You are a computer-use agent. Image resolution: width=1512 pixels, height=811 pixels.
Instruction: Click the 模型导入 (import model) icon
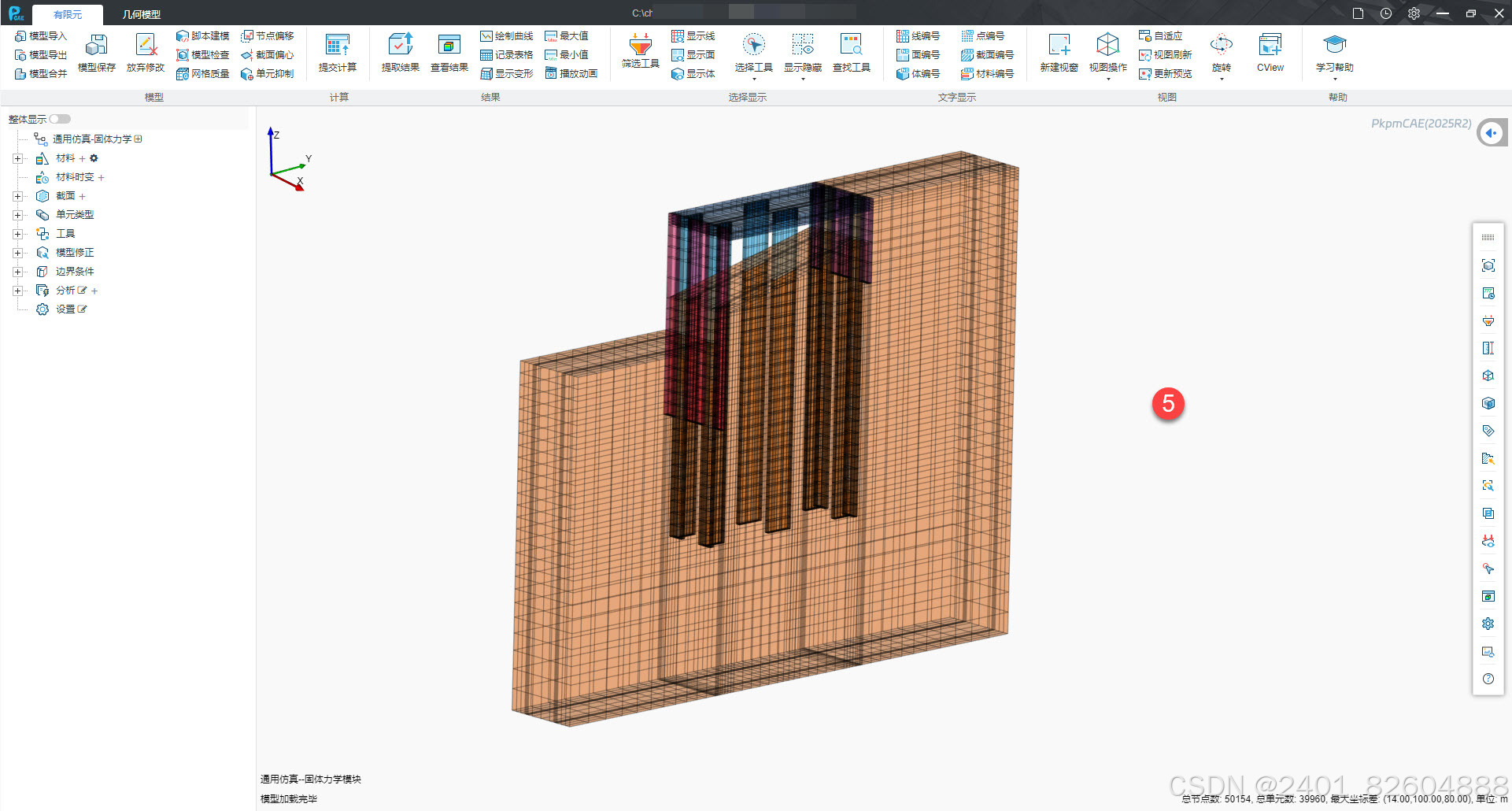pos(40,35)
